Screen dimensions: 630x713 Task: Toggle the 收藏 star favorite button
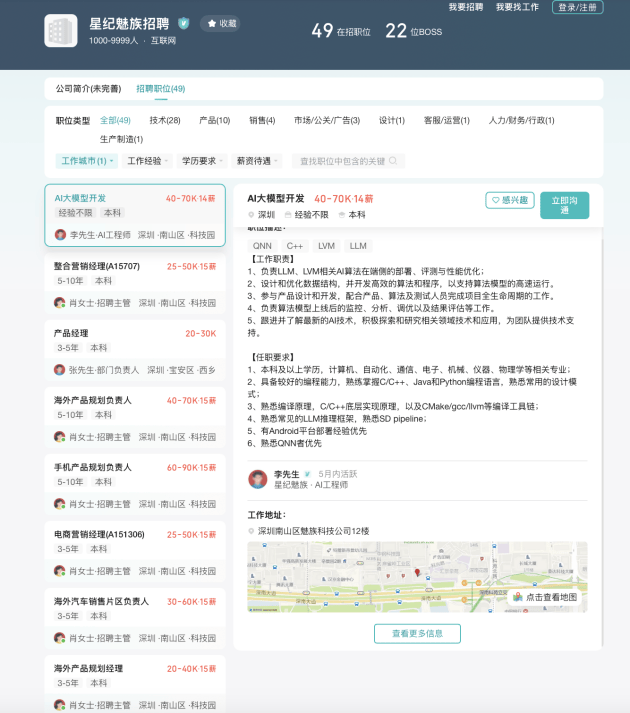click(221, 23)
